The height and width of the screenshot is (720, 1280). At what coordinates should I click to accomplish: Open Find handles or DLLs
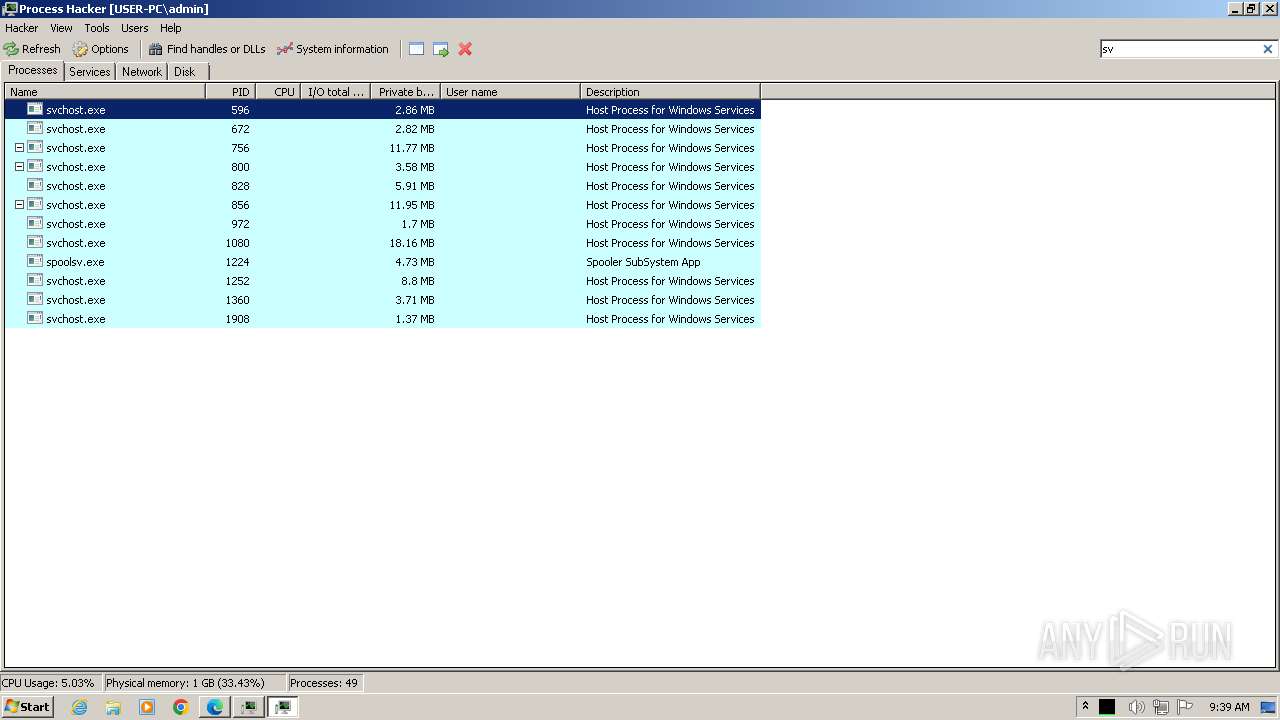click(207, 49)
